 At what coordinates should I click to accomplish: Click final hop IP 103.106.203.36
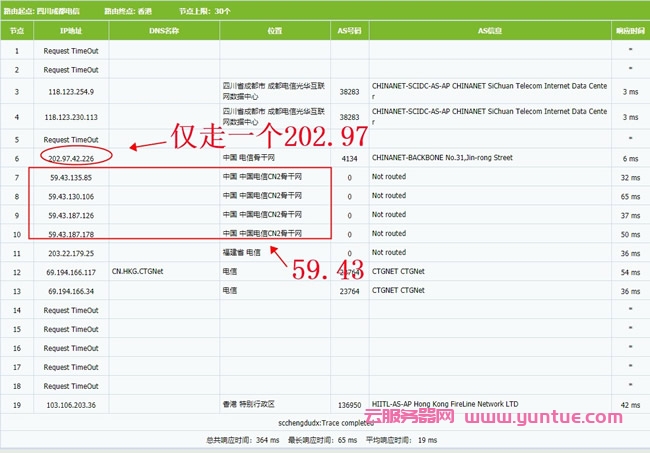[70, 404]
